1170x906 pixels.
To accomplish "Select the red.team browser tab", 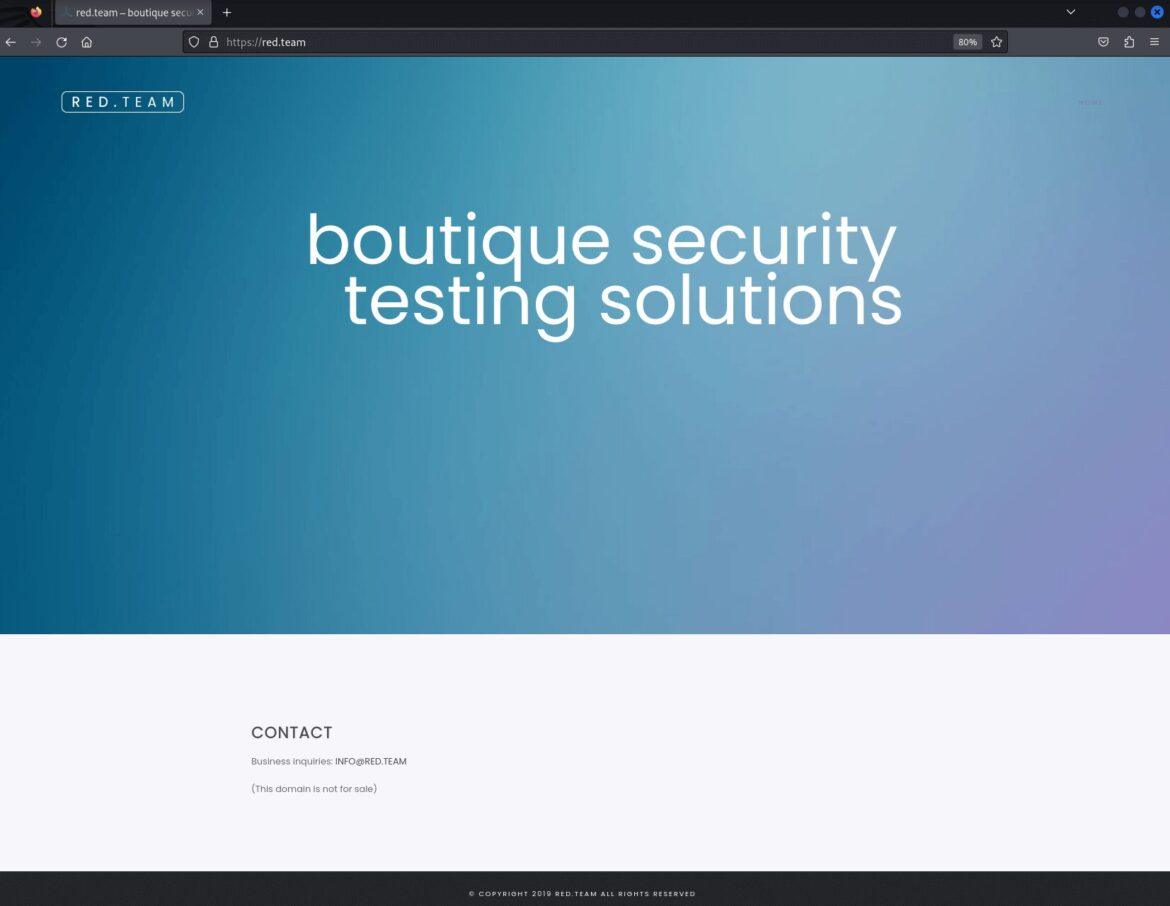I will coord(125,12).
